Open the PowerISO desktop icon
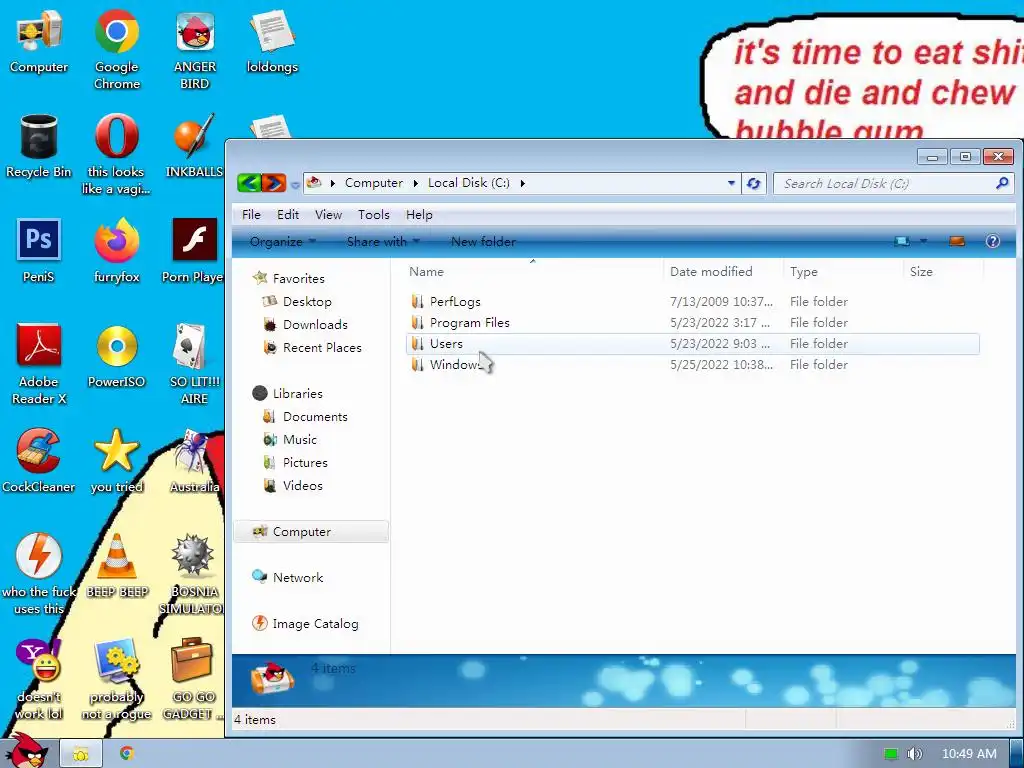Image resolution: width=1024 pixels, height=768 pixels. point(116,356)
